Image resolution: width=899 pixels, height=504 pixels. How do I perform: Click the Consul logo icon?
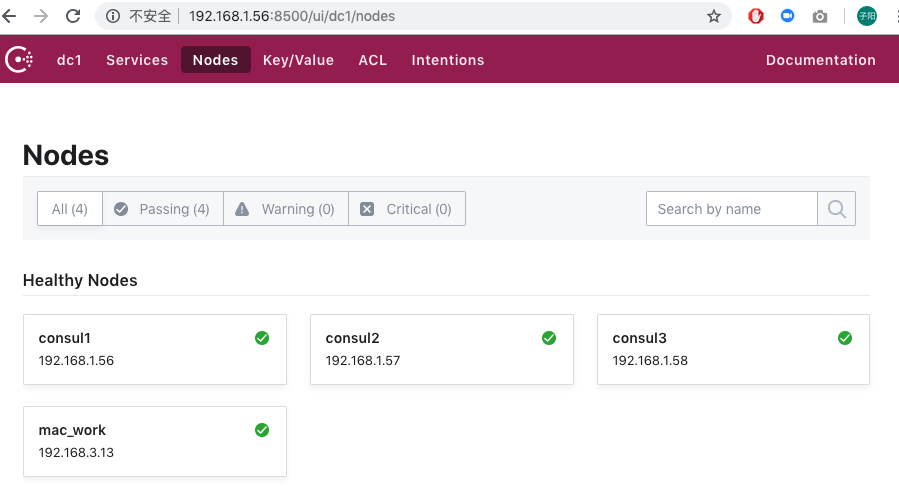20,60
